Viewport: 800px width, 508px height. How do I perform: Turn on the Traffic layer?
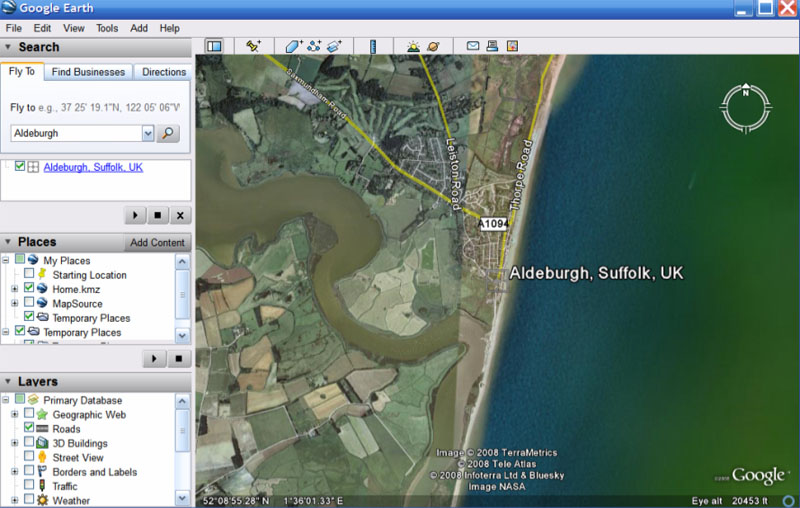29,485
